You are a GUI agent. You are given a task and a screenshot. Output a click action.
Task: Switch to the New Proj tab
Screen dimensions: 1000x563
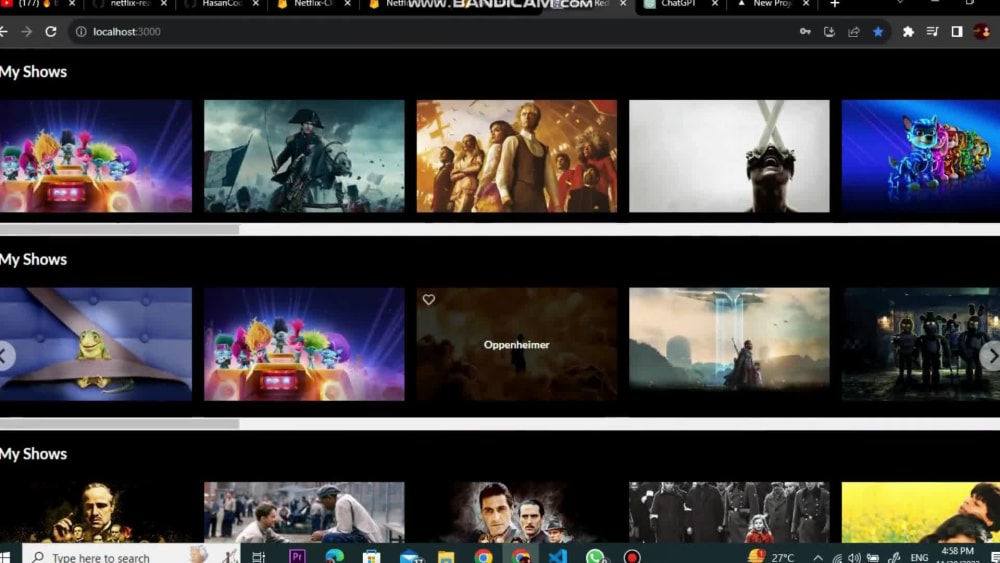(772, 4)
